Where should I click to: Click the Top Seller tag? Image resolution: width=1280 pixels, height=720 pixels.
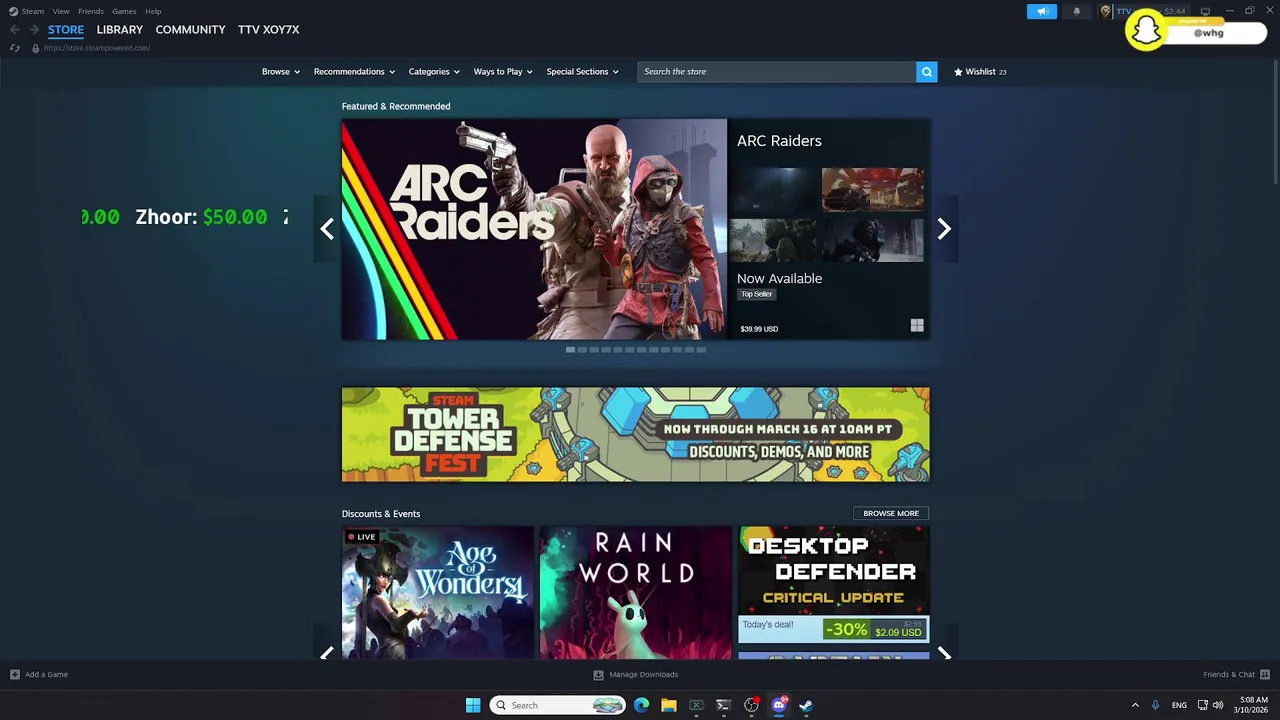click(757, 294)
